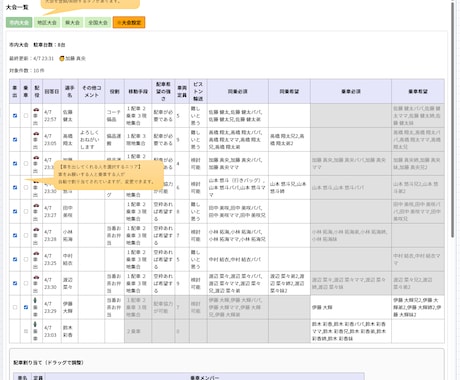Click the 役割 column header
Screen dimensions: 460x380
(x=114, y=91)
